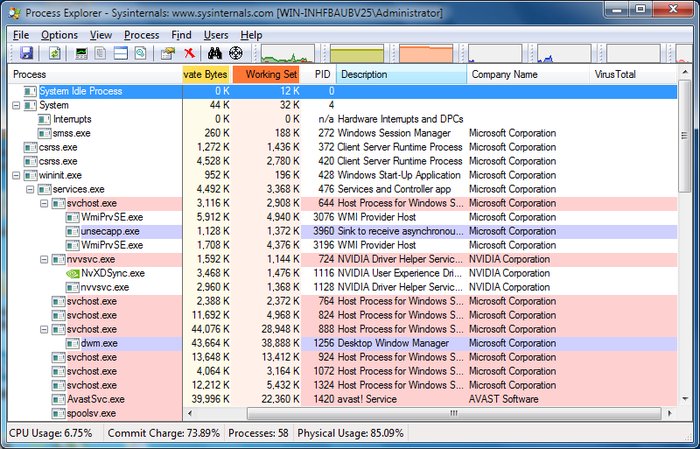This screenshot has width=700, height=449.
Task: Click the crosshair Find Window target icon
Action: click(236, 53)
